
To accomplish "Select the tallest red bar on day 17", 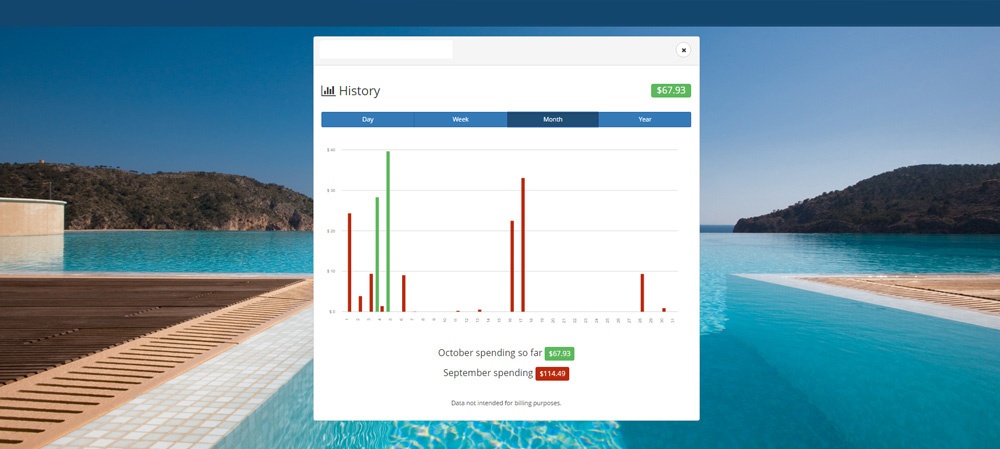I will (x=523, y=245).
